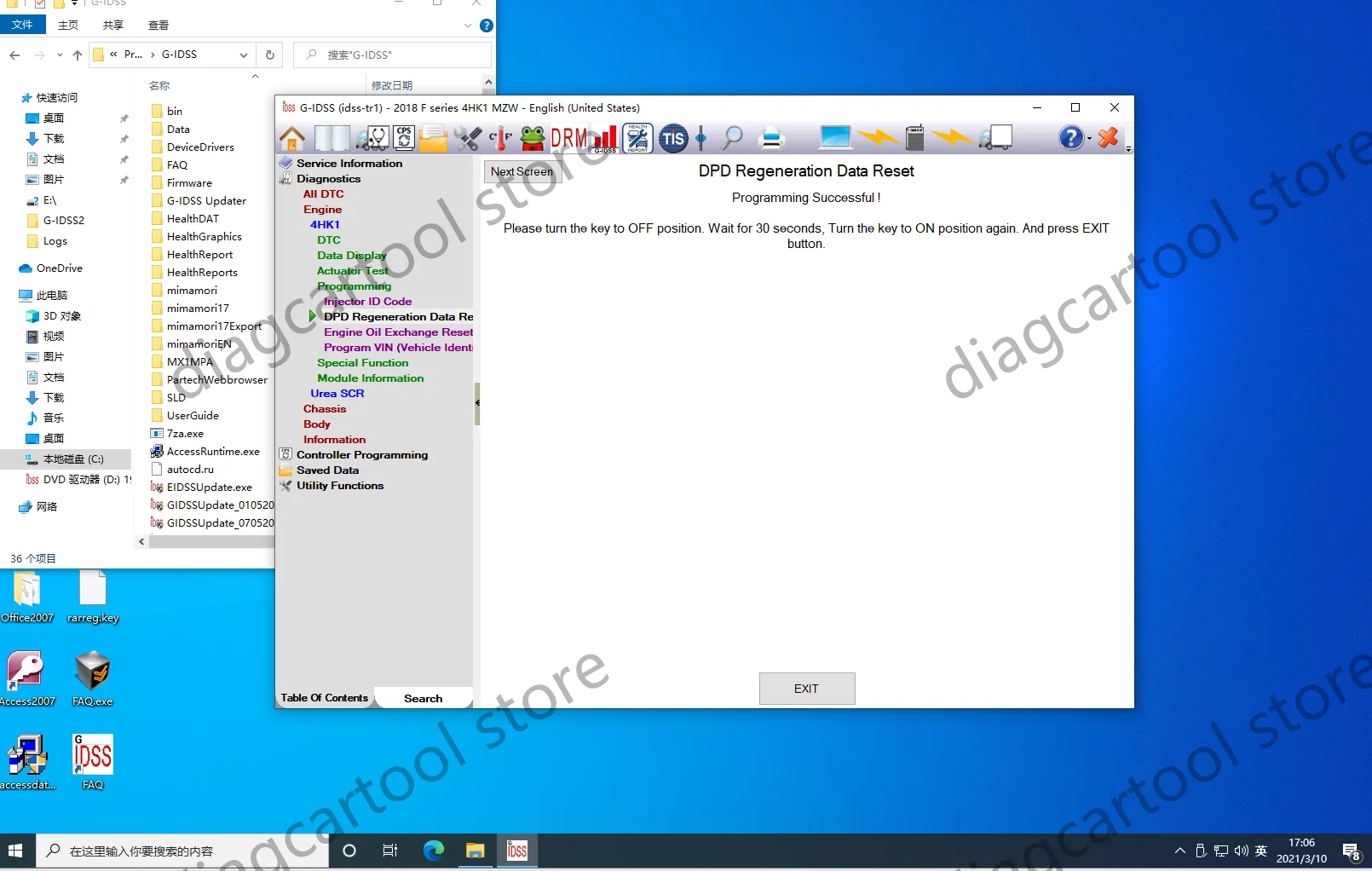Open the crossed wrench-and-screwdriver tools toolbar icon
This screenshot has width=1372, height=871.
point(467,138)
